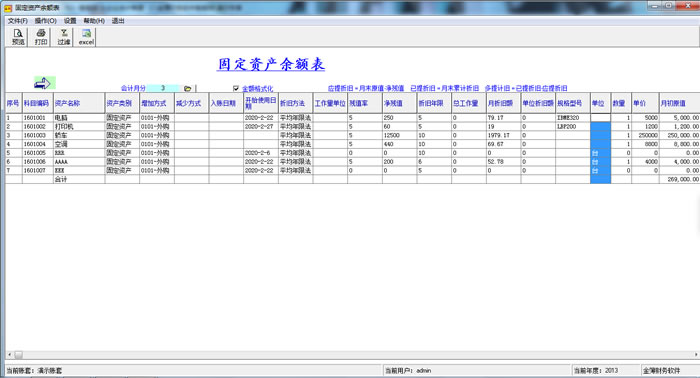
Task: Select the 减少方式 column header
Action: [192, 103]
